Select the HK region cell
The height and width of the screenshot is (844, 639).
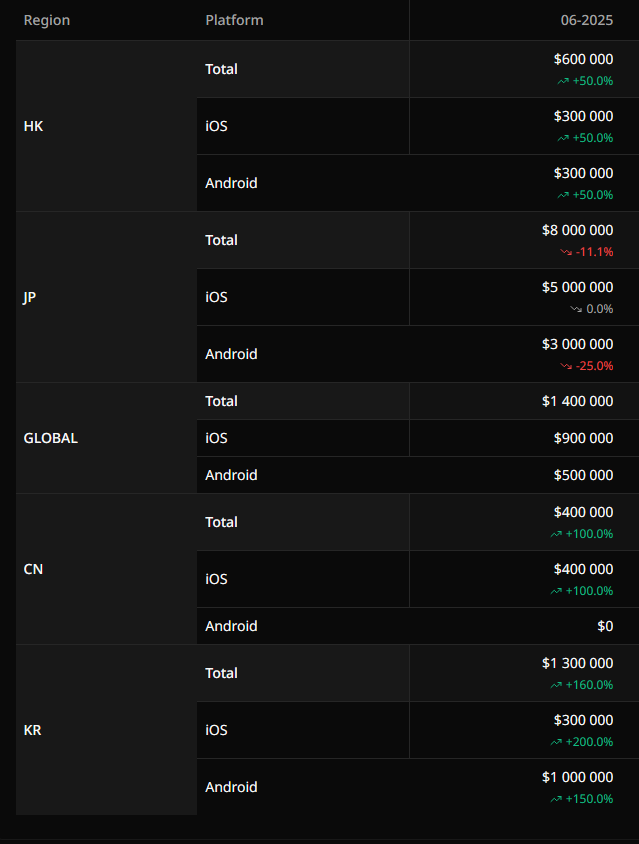107,126
